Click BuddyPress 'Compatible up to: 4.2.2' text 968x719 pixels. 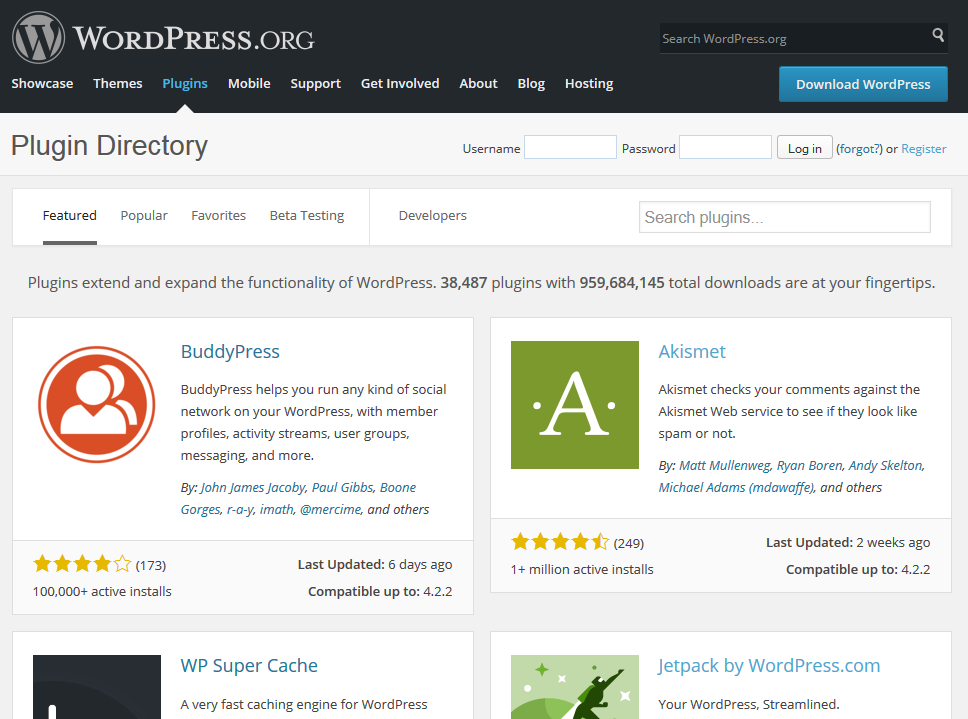pos(380,591)
